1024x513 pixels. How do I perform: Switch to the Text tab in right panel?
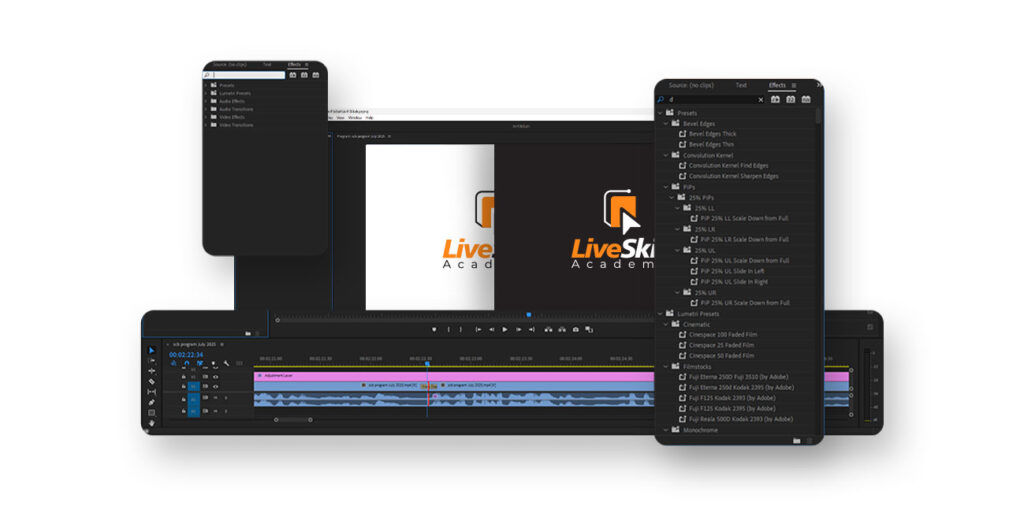coord(741,85)
